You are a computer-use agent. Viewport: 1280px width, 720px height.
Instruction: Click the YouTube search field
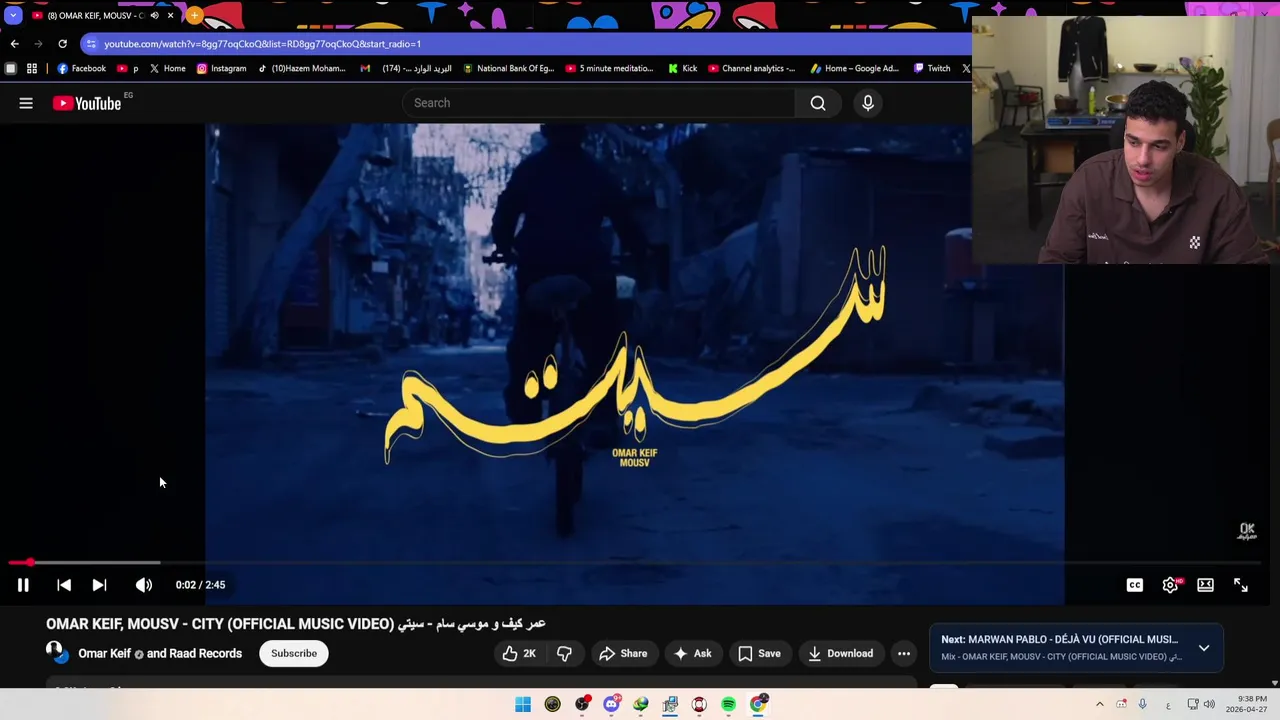(600, 103)
